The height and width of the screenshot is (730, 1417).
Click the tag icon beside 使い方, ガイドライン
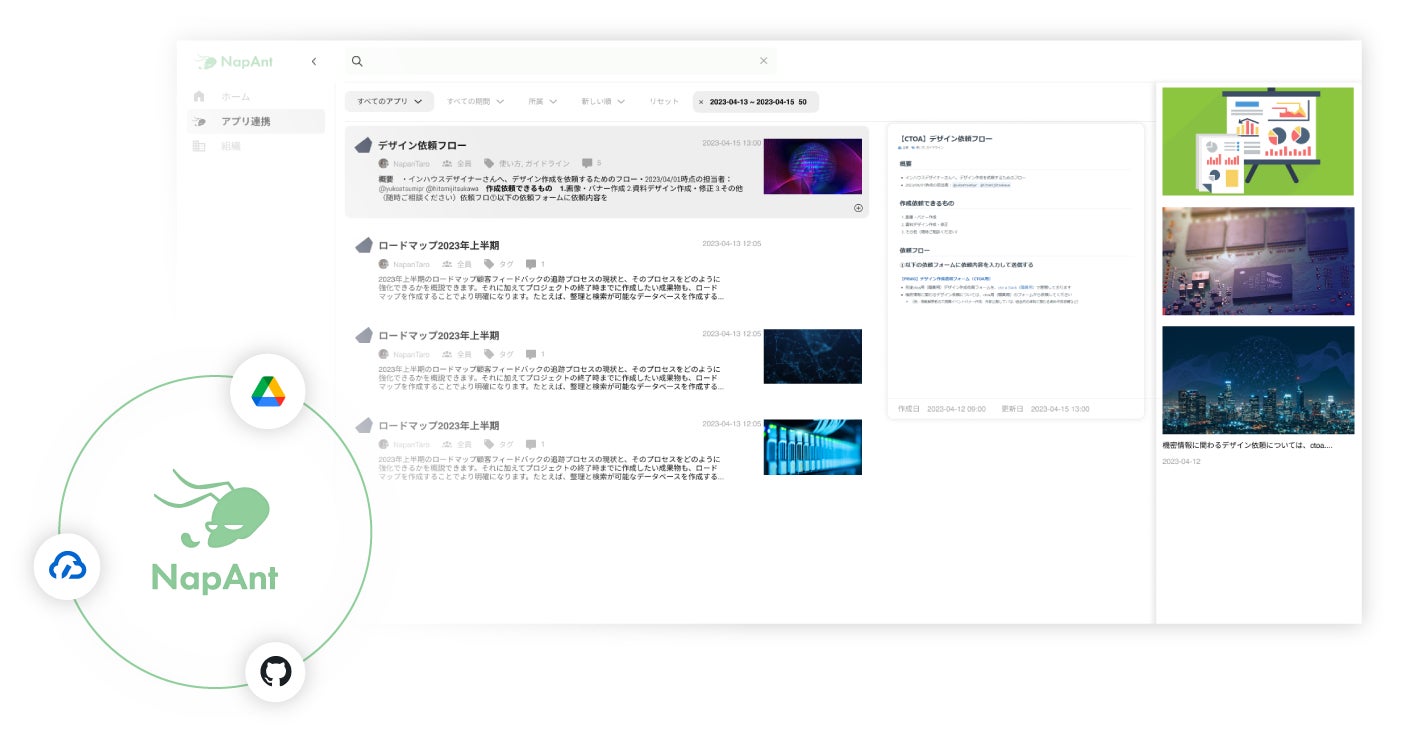click(489, 163)
